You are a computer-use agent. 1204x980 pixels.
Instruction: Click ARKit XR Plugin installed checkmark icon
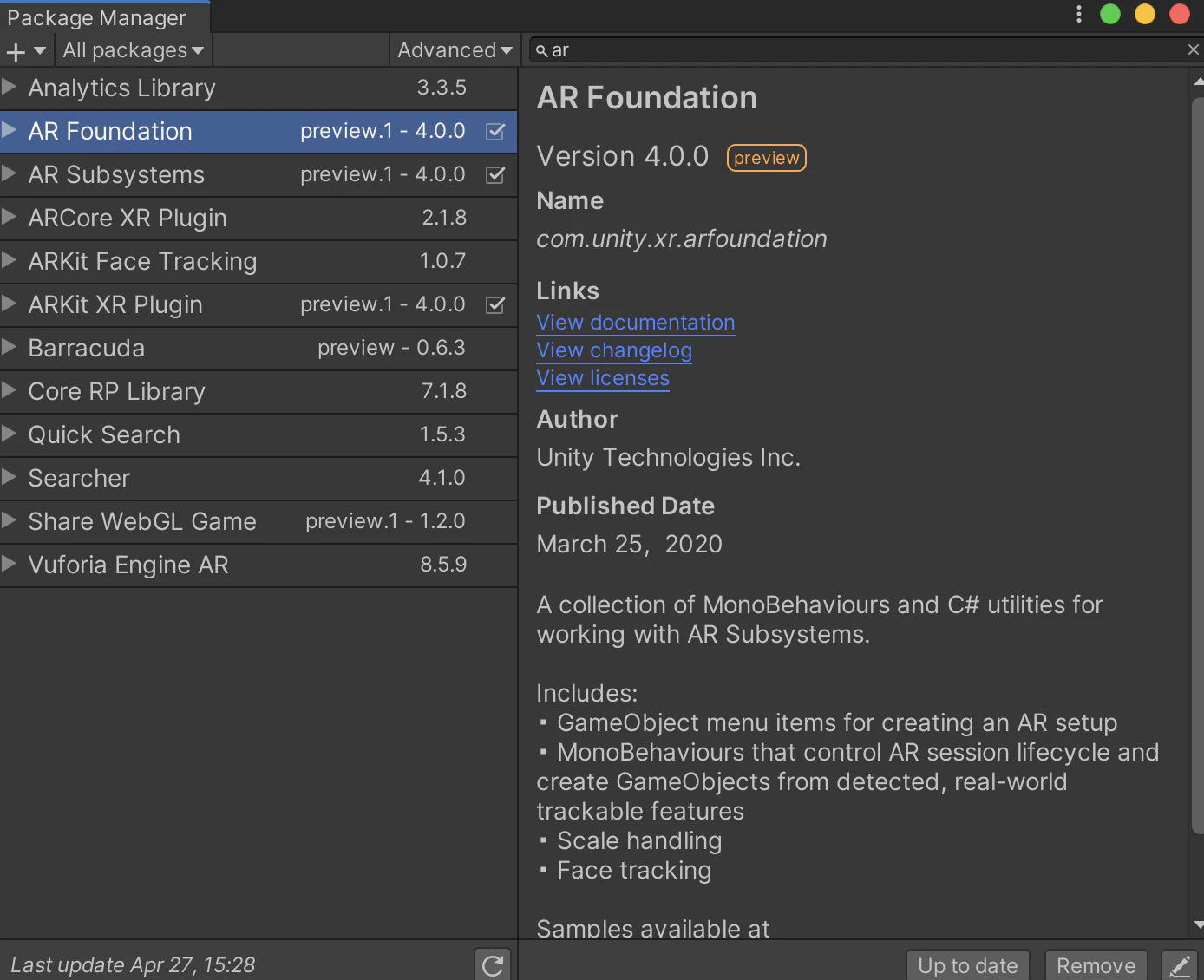click(495, 304)
